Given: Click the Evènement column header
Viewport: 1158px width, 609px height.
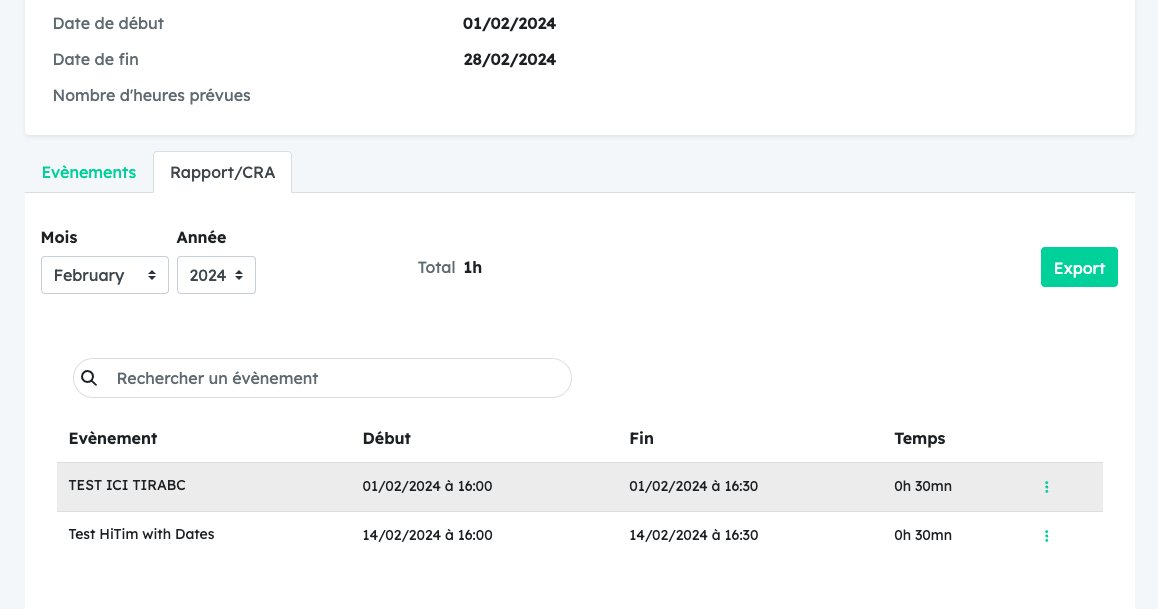Looking at the screenshot, I should (113, 438).
